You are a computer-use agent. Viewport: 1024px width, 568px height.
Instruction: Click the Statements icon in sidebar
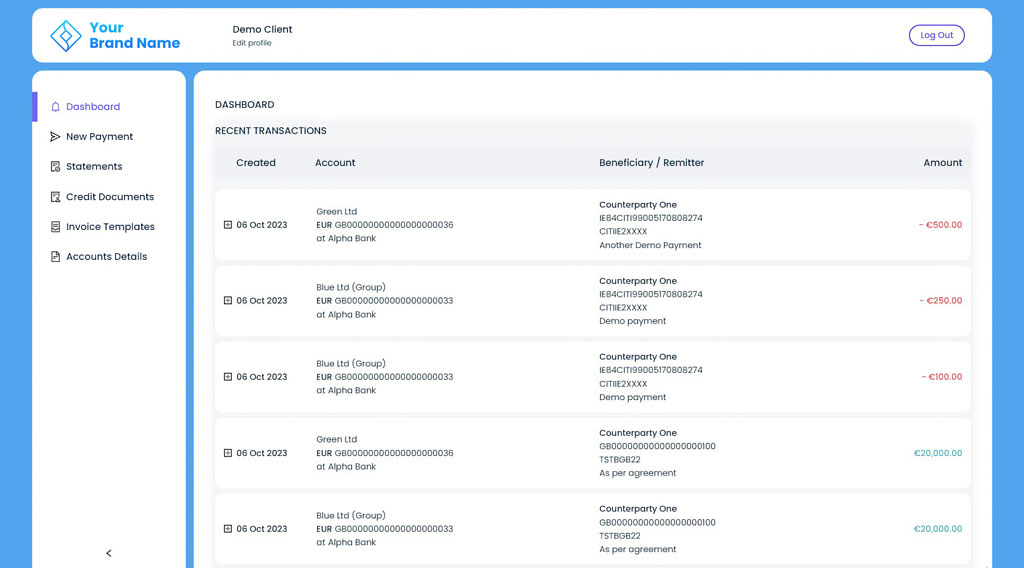click(55, 167)
